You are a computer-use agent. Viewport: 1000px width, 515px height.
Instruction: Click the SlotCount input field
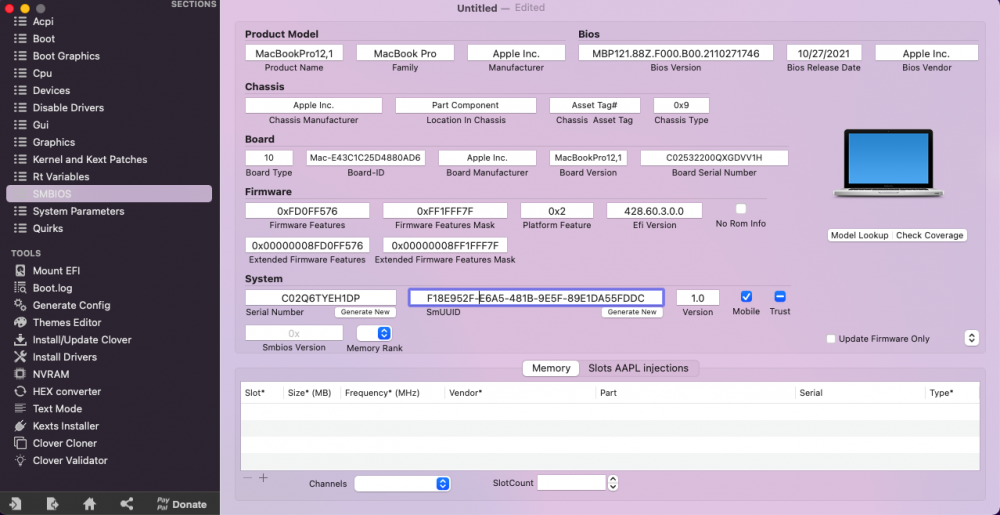(x=571, y=483)
